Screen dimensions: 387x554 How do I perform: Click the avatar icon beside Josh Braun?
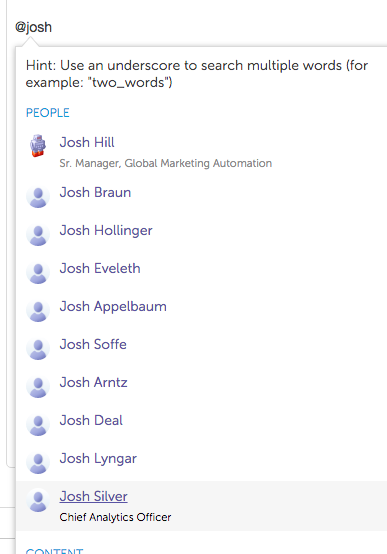[x=38, y=196]
